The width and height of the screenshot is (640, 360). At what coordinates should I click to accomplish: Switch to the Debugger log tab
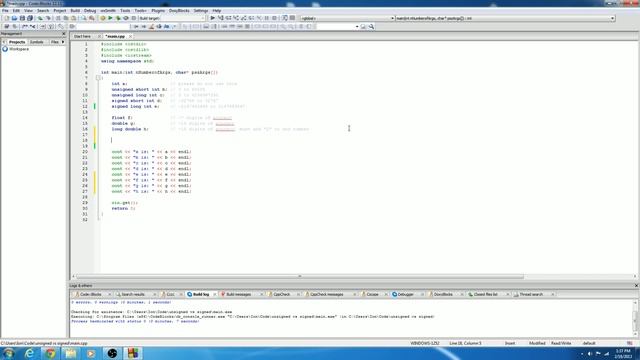tap(405, 294)
